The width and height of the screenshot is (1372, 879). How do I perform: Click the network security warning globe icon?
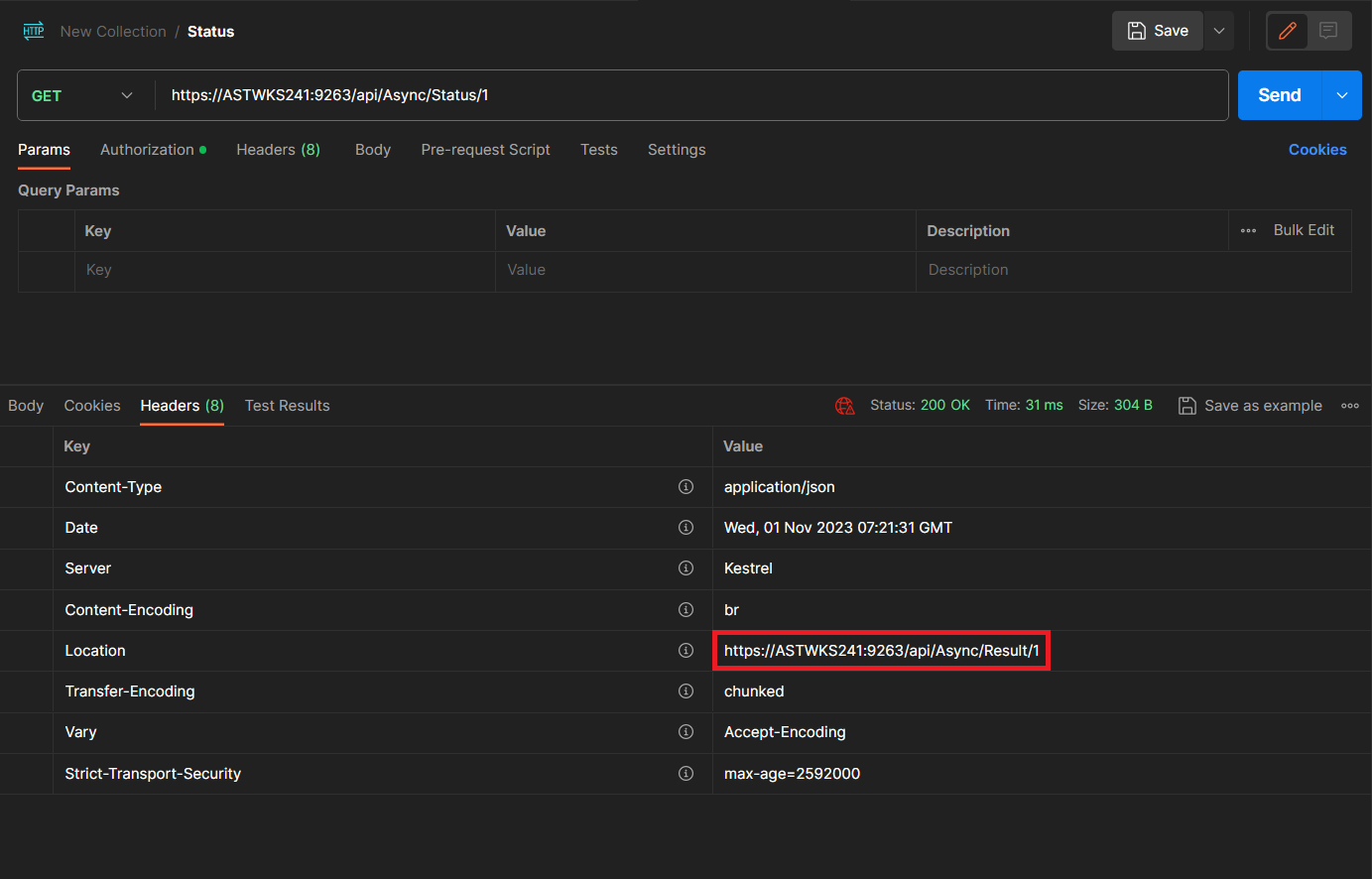pos(844,406)
